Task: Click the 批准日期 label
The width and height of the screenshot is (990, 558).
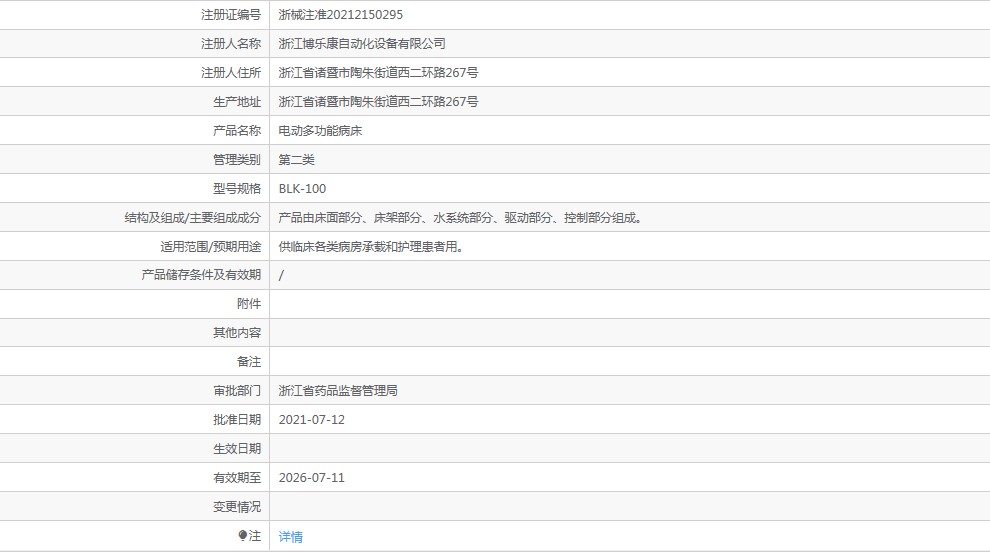Action: (x=237, y=420)
